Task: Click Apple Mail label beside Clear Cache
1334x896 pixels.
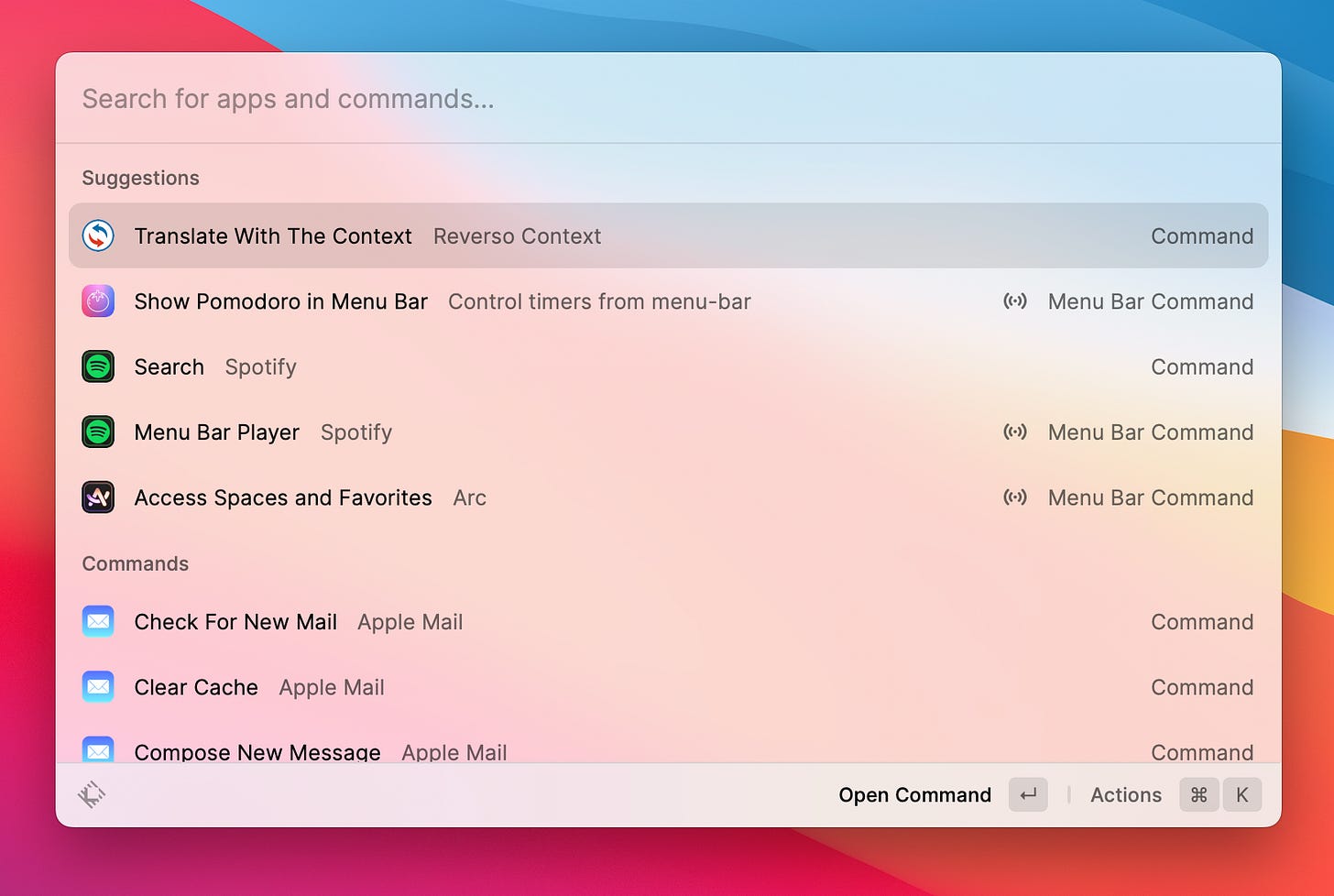Action: pos(332,688)
